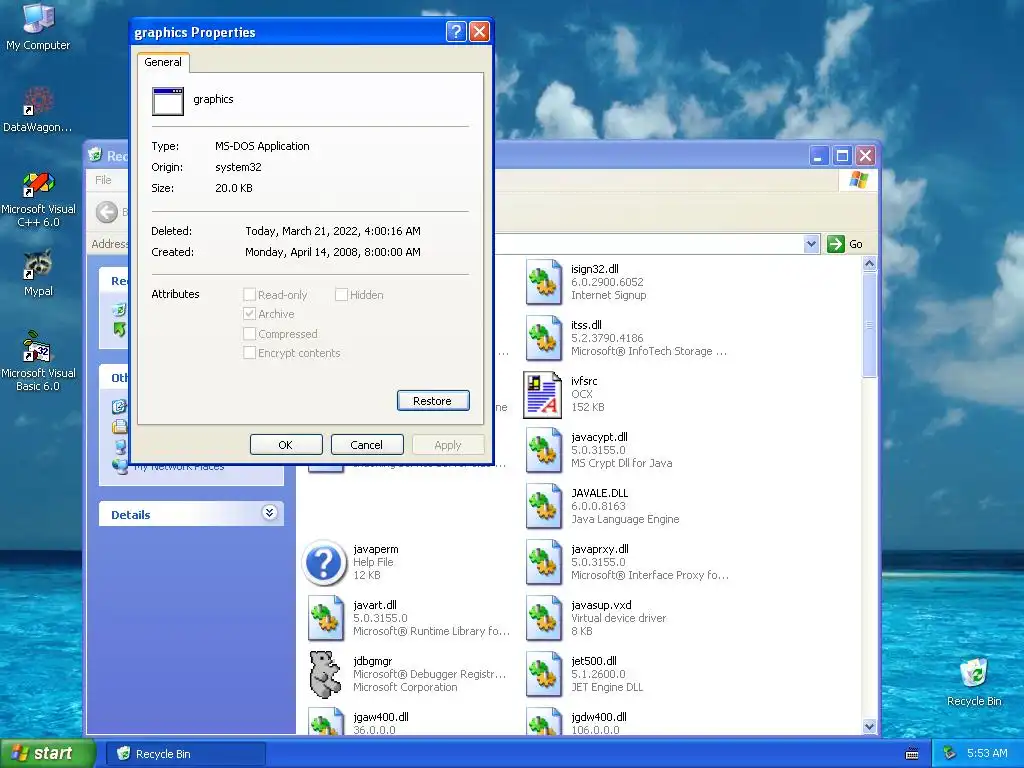
Task: Select the javaperm help file icon
Action: click(324, 562)
